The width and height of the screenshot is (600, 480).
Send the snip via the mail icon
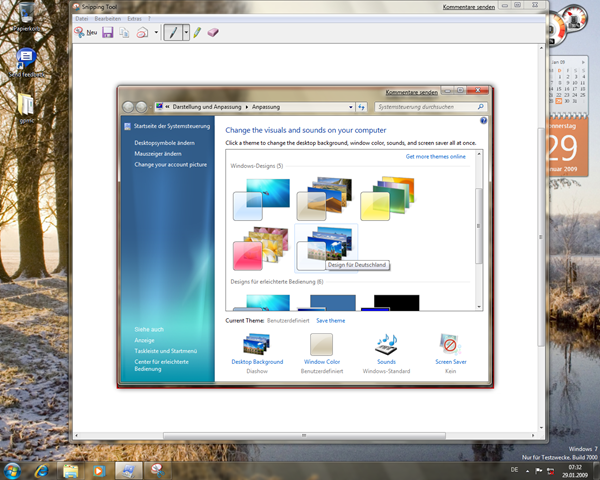click(142, 33)
